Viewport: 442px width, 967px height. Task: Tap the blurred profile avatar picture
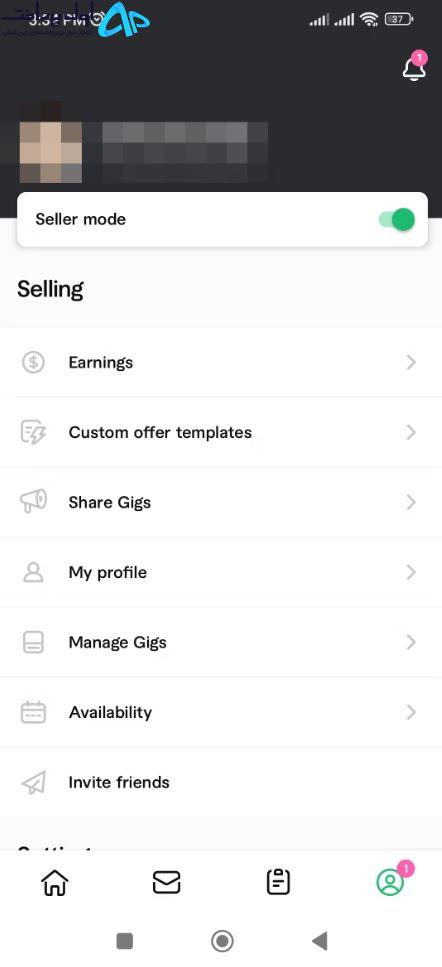tap(51, 143)
